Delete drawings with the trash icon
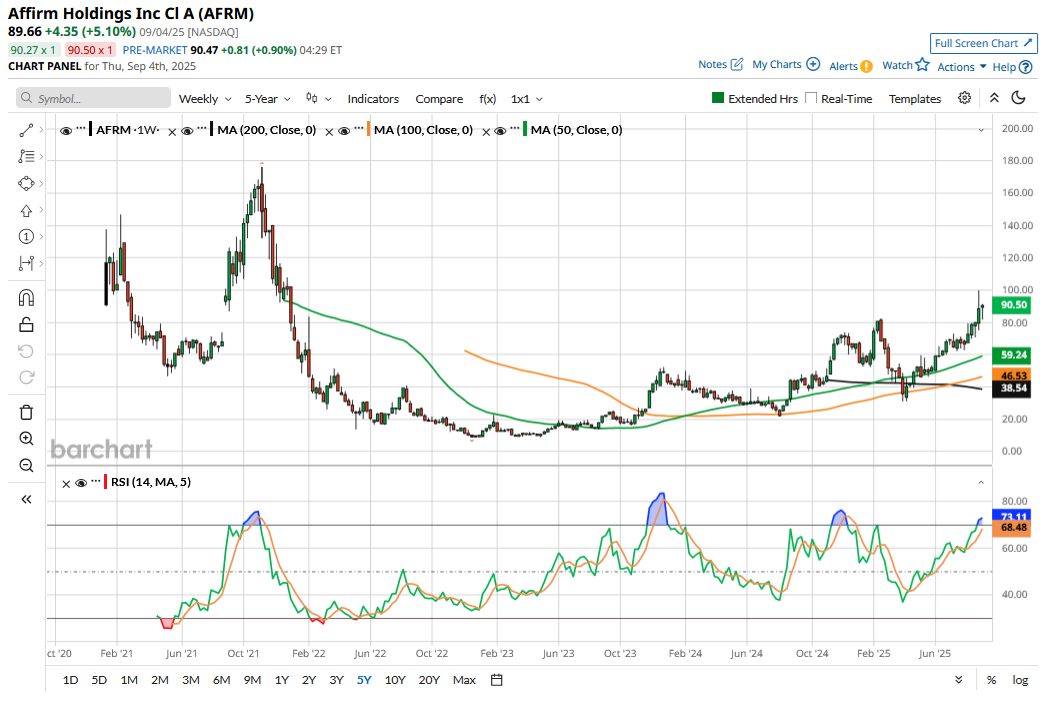The height and width of the screenshot is (702, 1053). (26, 412)
